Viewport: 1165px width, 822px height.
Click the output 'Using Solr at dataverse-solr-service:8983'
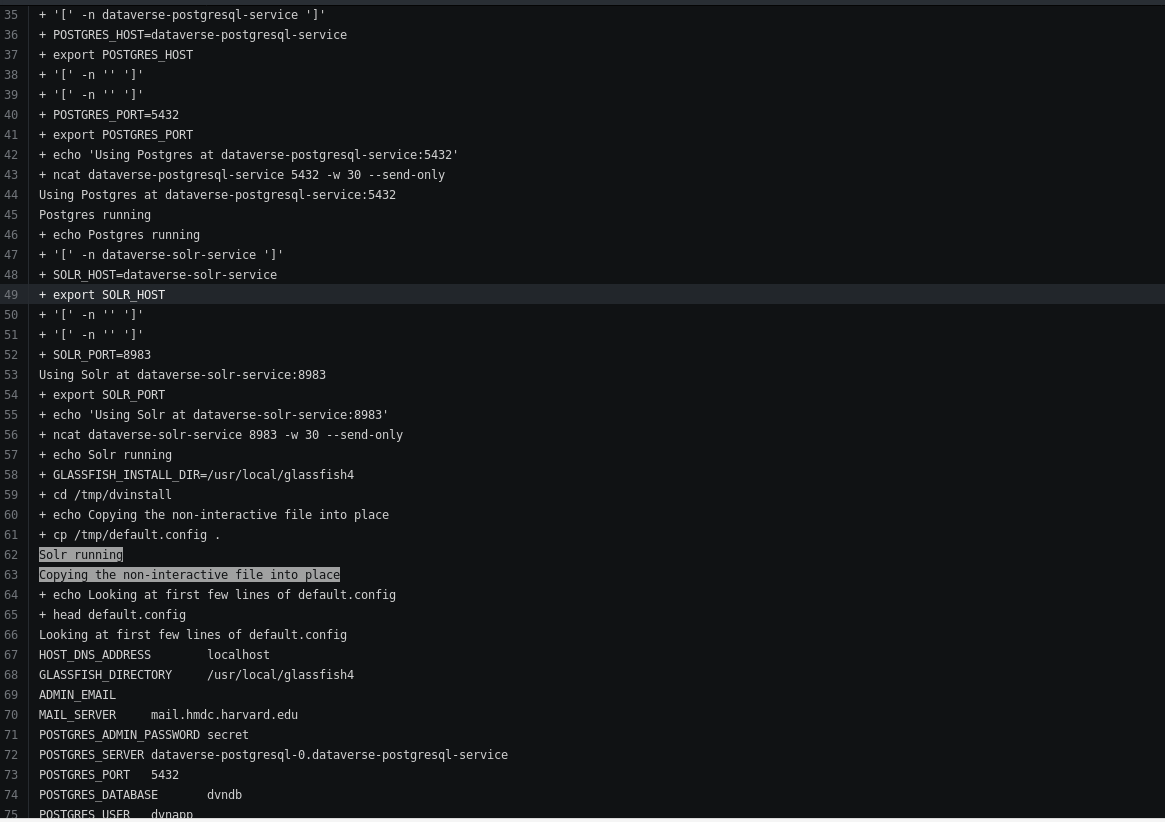click(x=183, y=375)
